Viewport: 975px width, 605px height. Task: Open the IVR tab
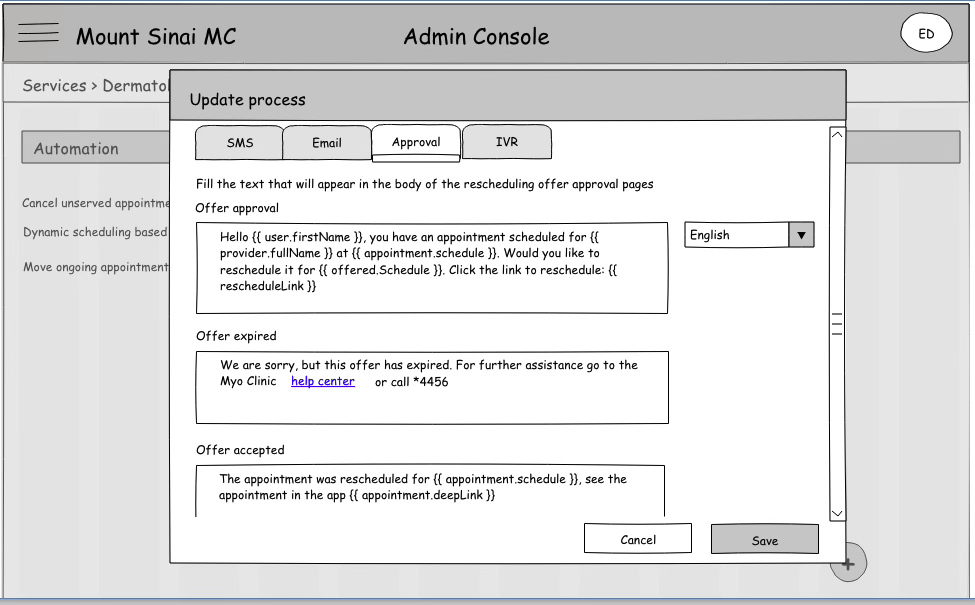[x=507, y=142]
